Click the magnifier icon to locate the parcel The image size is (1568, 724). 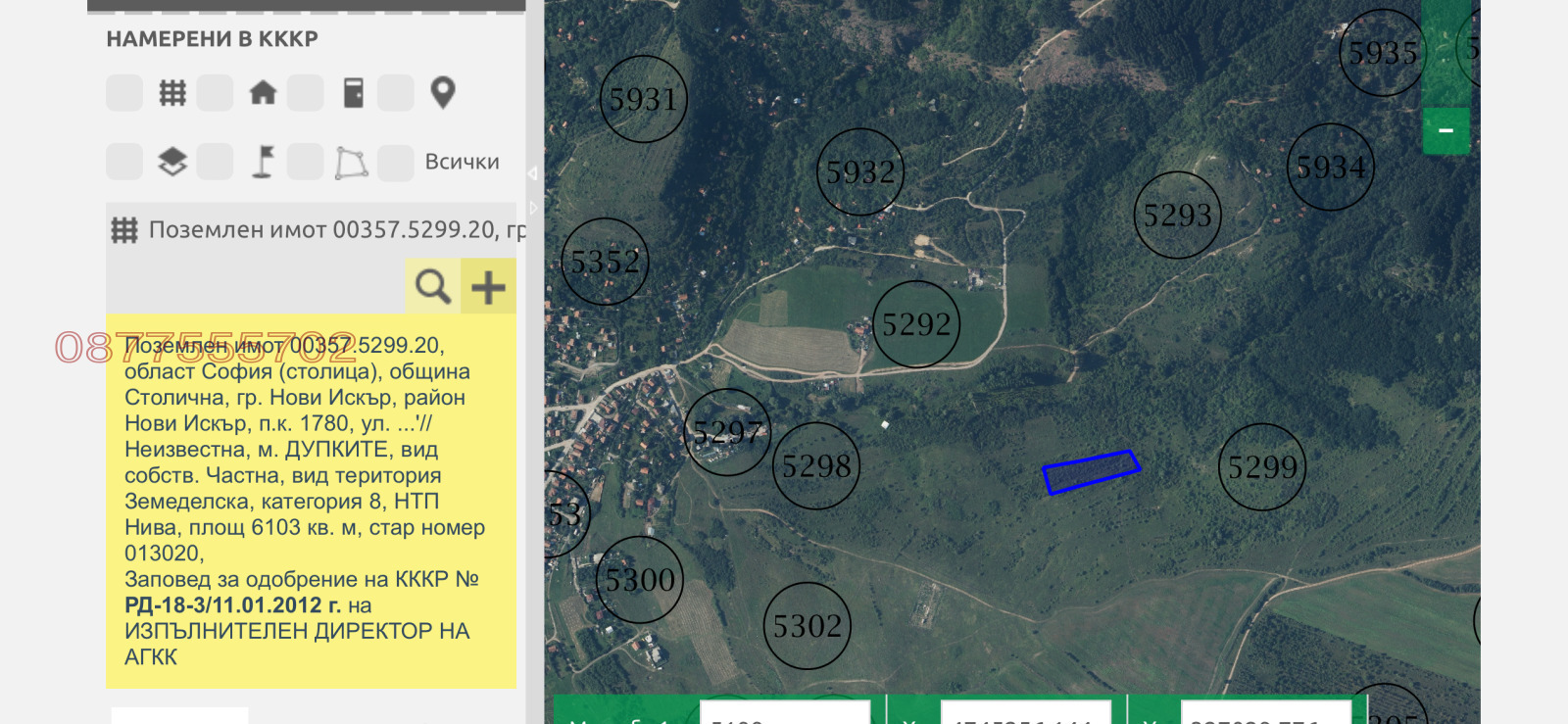[x=432, y=286]
